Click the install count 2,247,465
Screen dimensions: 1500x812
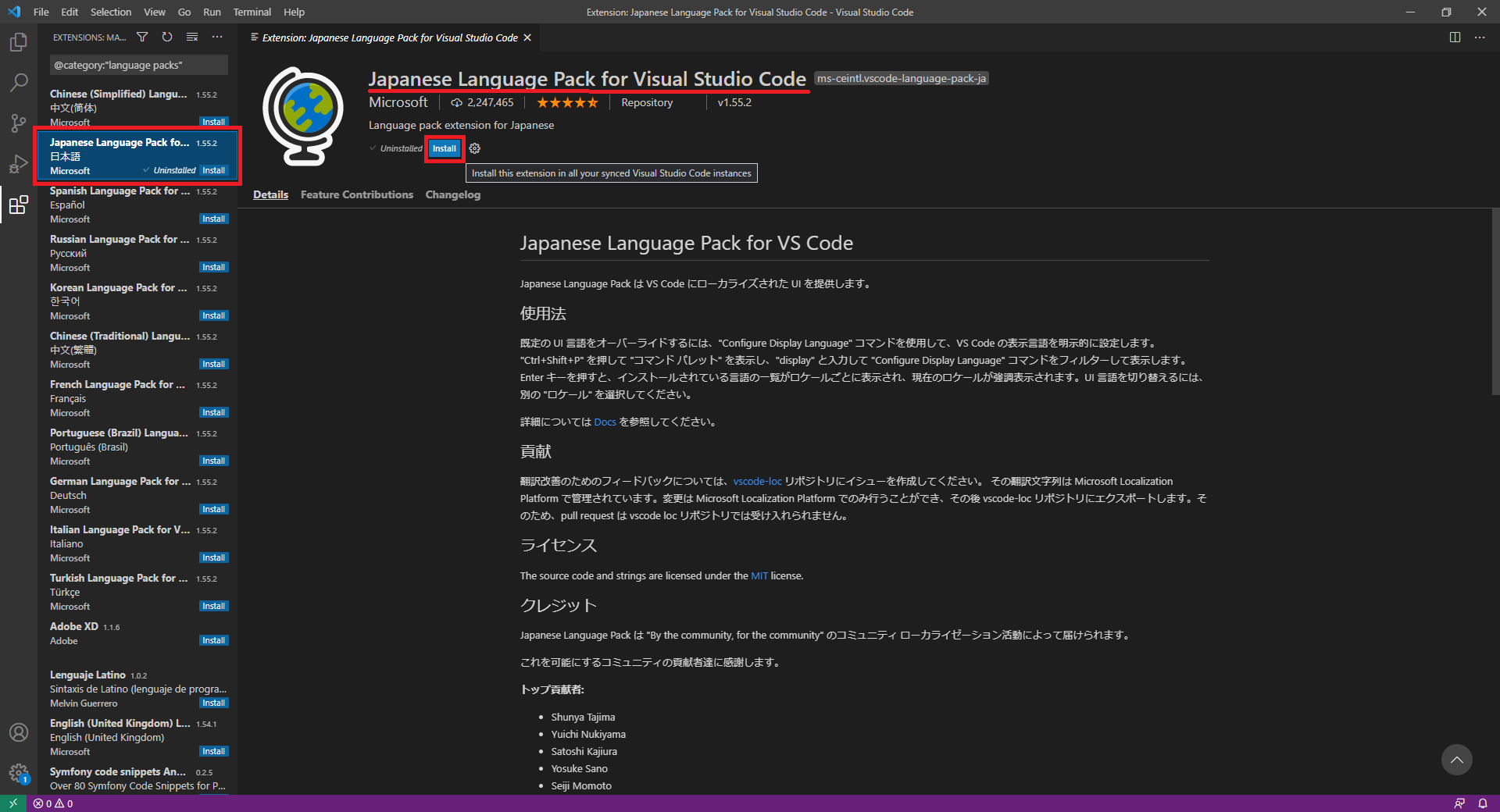point(482,102)
